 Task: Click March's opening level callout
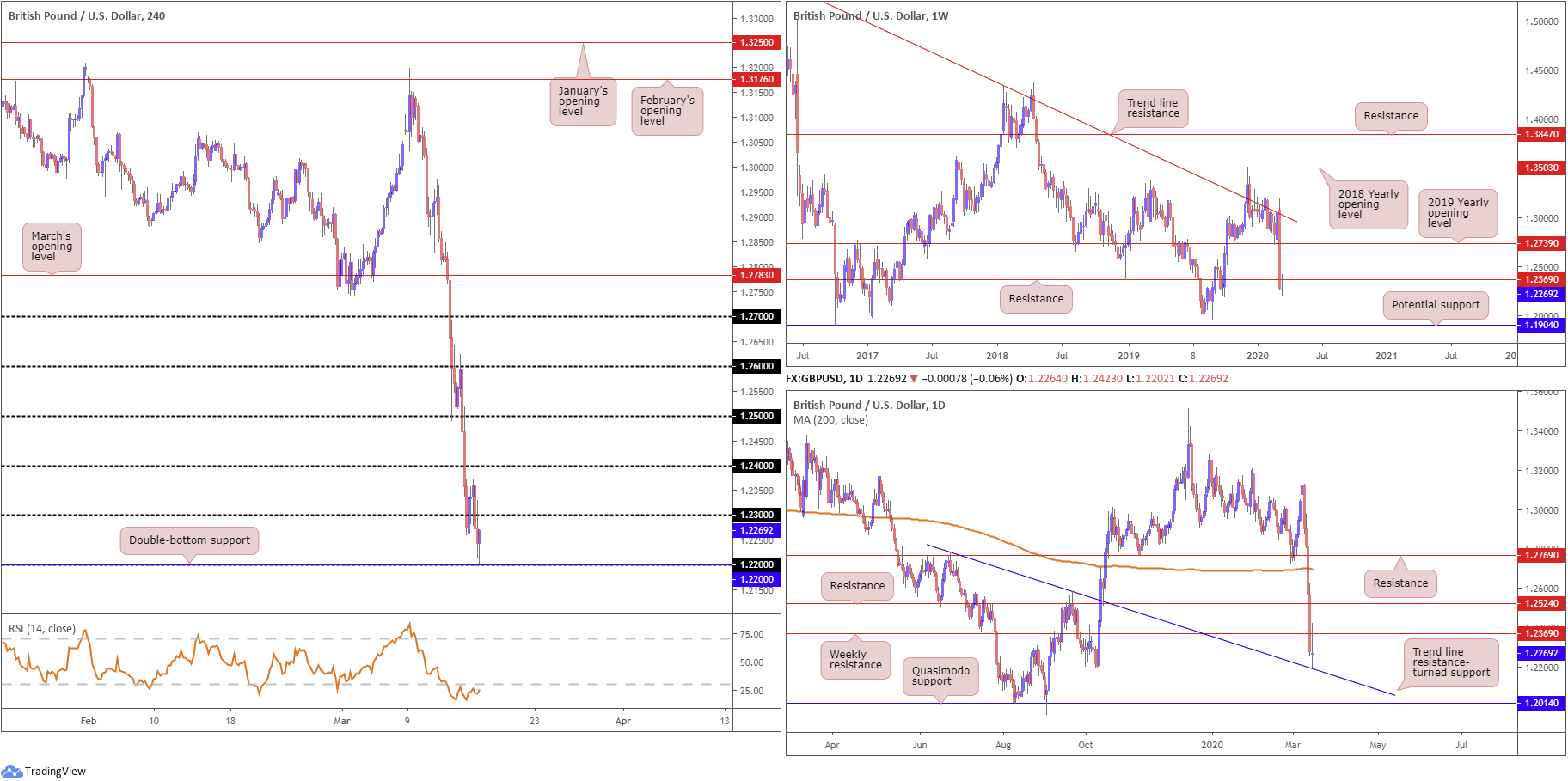pos(52,247)
